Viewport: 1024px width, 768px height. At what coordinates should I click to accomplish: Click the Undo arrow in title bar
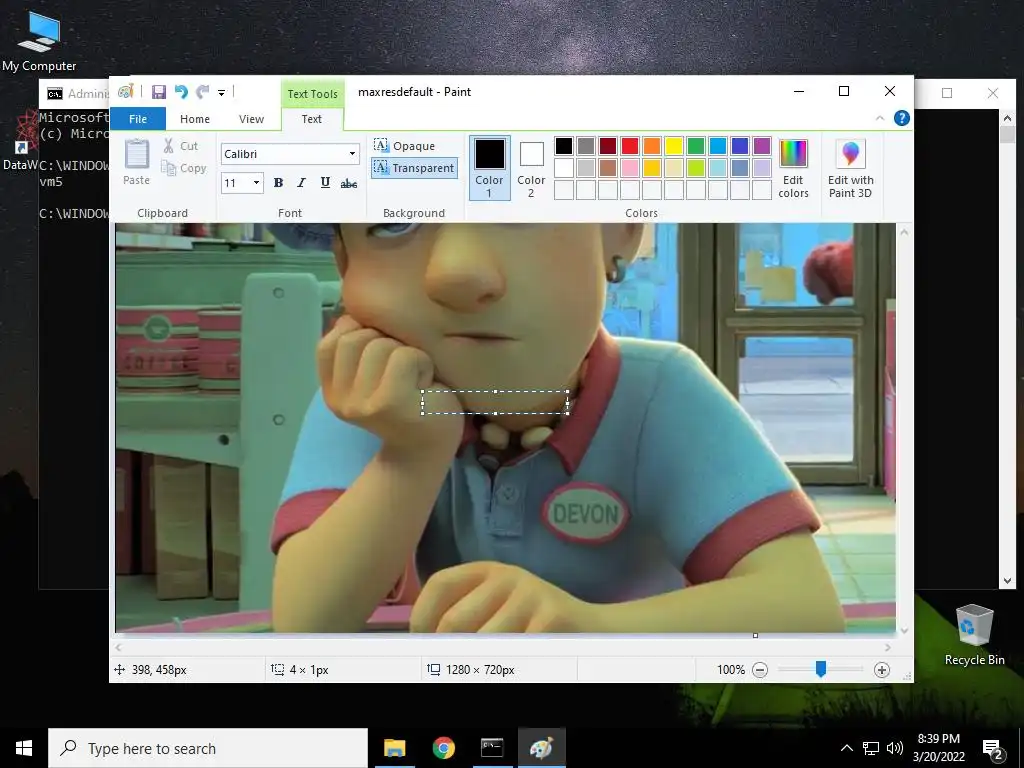point(181,92)
